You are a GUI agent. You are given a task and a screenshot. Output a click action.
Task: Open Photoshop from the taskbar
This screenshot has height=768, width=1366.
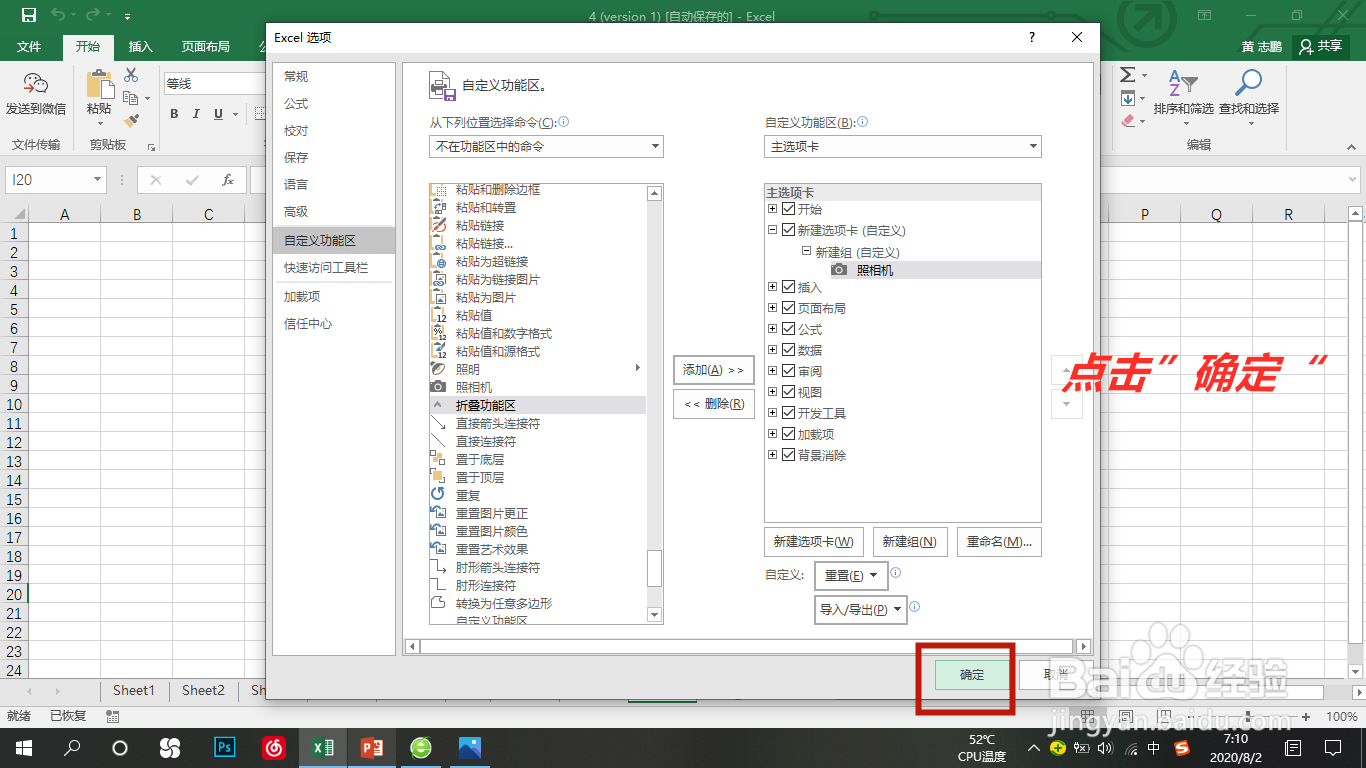coord(224,747)
